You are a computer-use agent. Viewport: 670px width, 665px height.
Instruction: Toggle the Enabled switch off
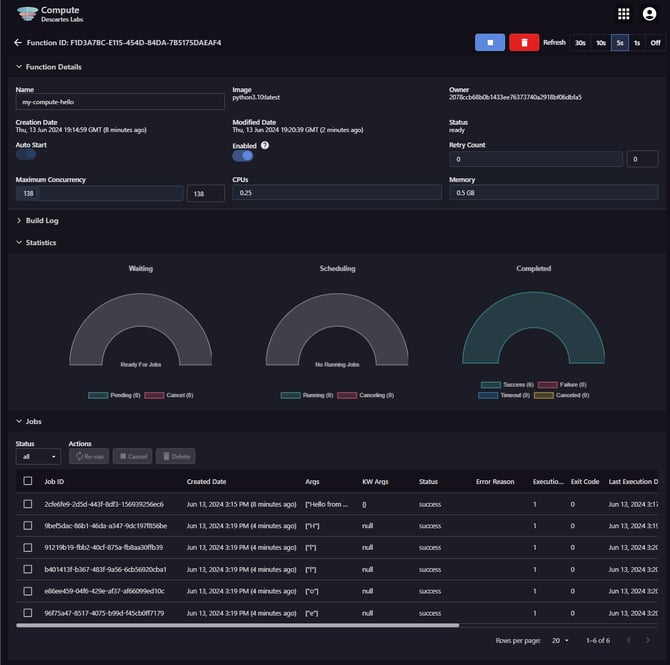243,155
